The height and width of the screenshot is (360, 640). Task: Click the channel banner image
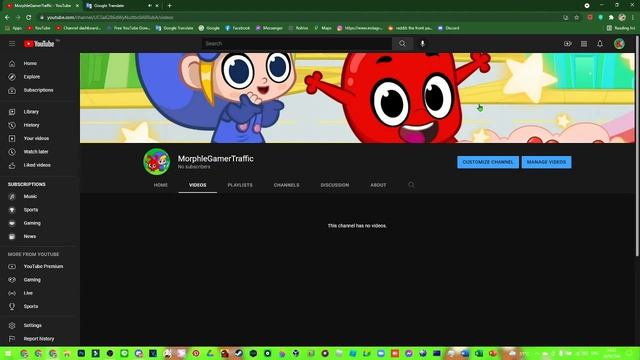(357, 98)
